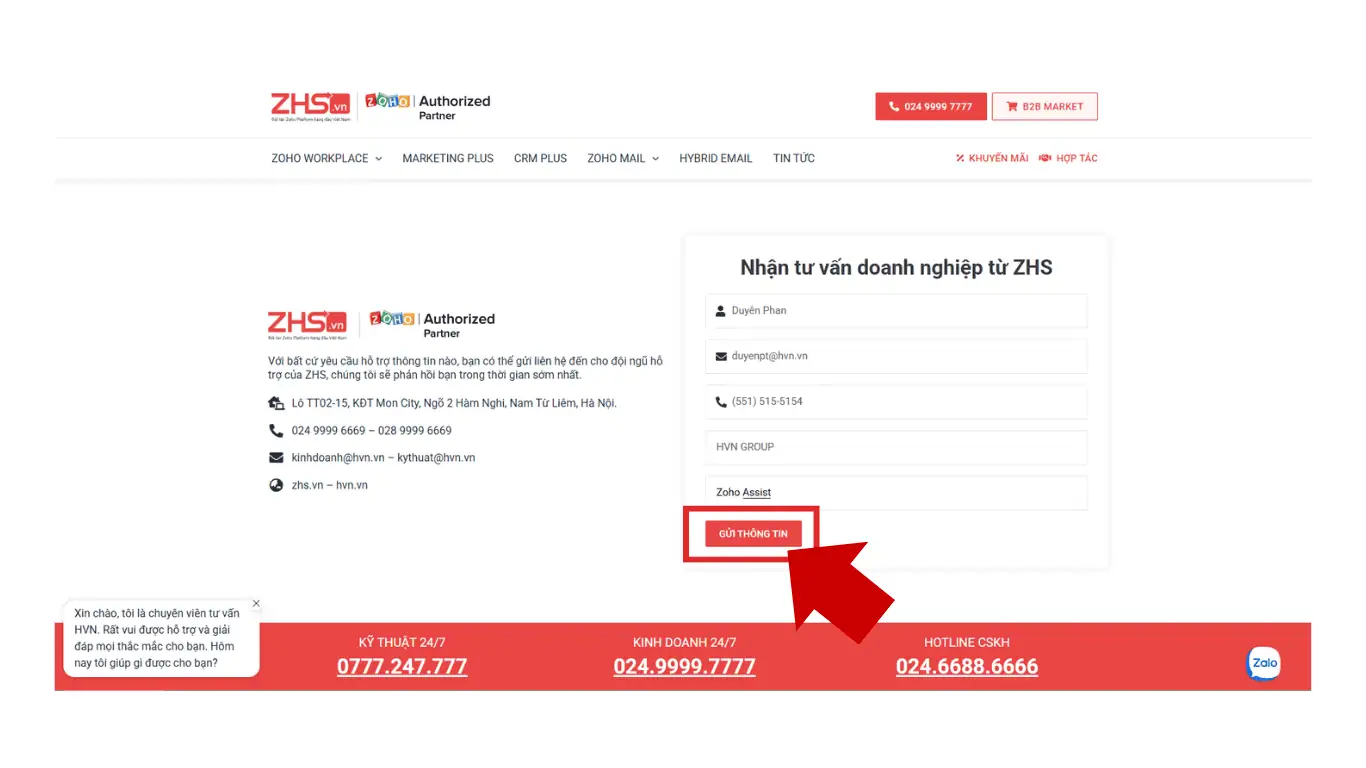
Task: Call the customer hotline 024.6688.6666
Action: 967,667
